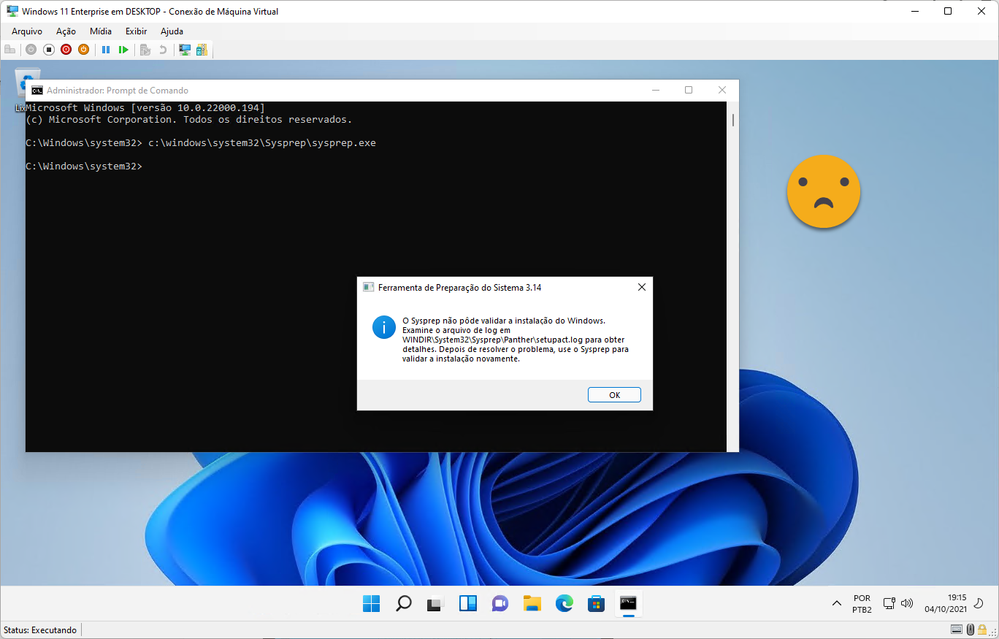Click the focus assist moon icon
This screenshot has width=999, height=639.
pos(979,603)
